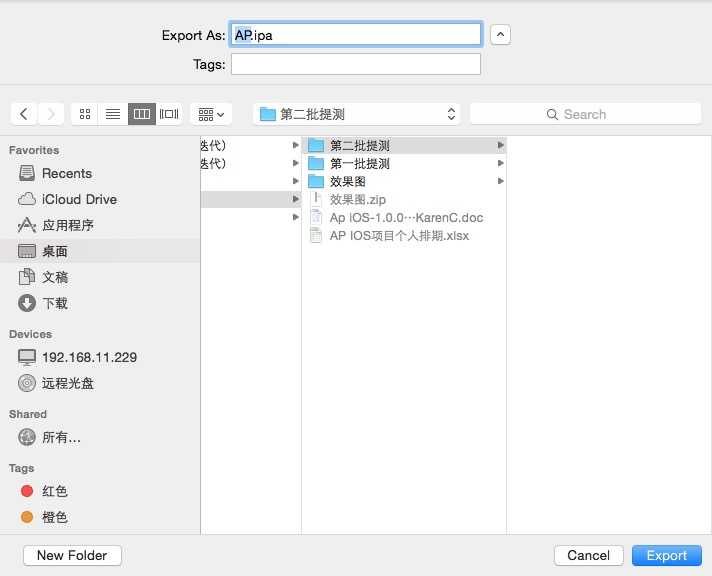Select the first 迭代) row in left column
Screen dimensions: 712x576
251,145
